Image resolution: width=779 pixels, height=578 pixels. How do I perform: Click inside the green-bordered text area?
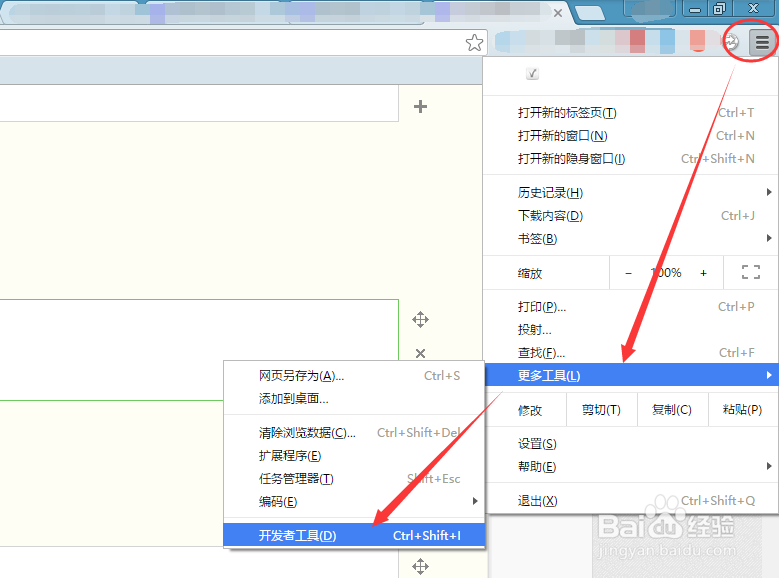coord(199,349)
